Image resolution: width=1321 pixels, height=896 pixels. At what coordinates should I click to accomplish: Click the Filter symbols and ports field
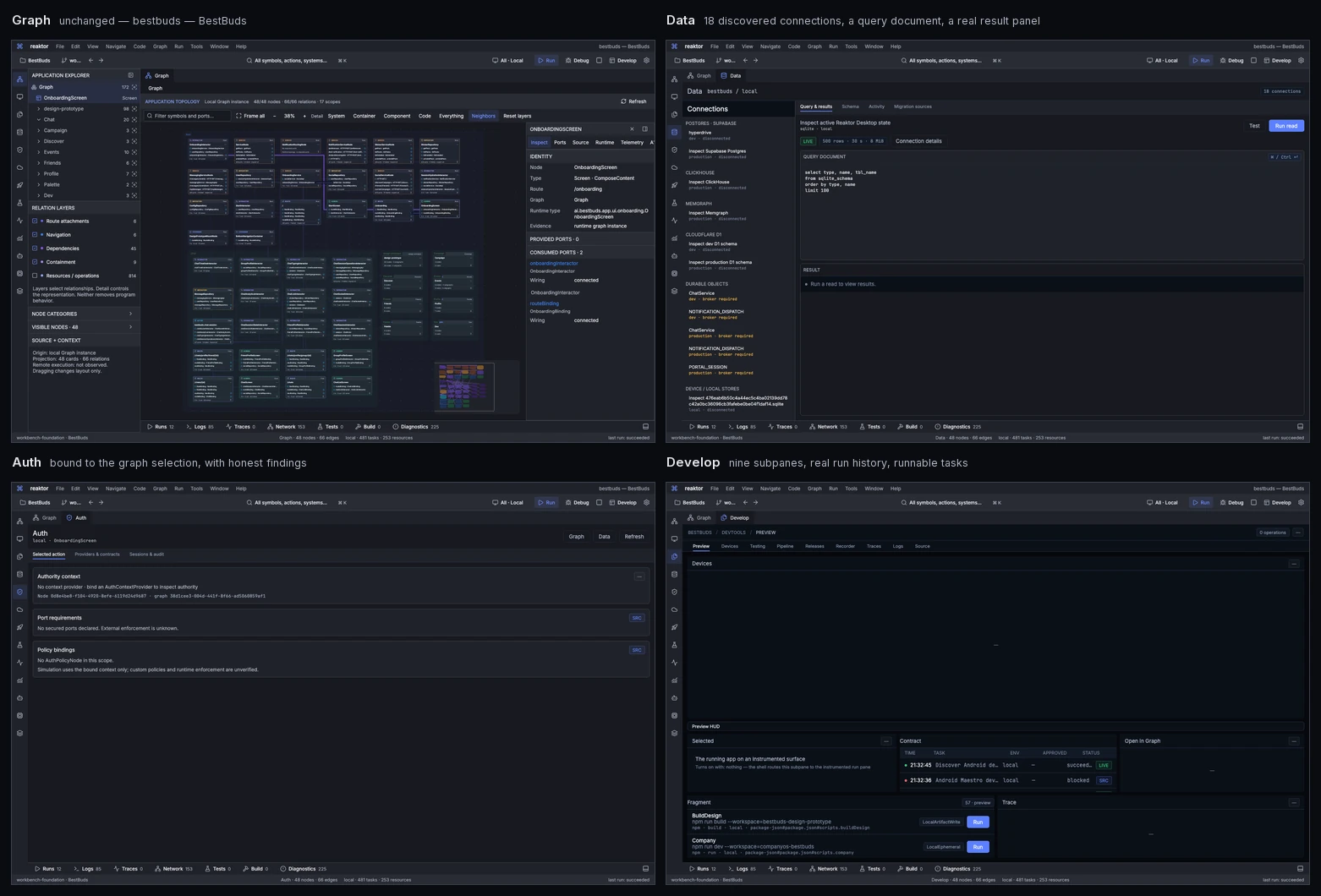tap(187, 116)
